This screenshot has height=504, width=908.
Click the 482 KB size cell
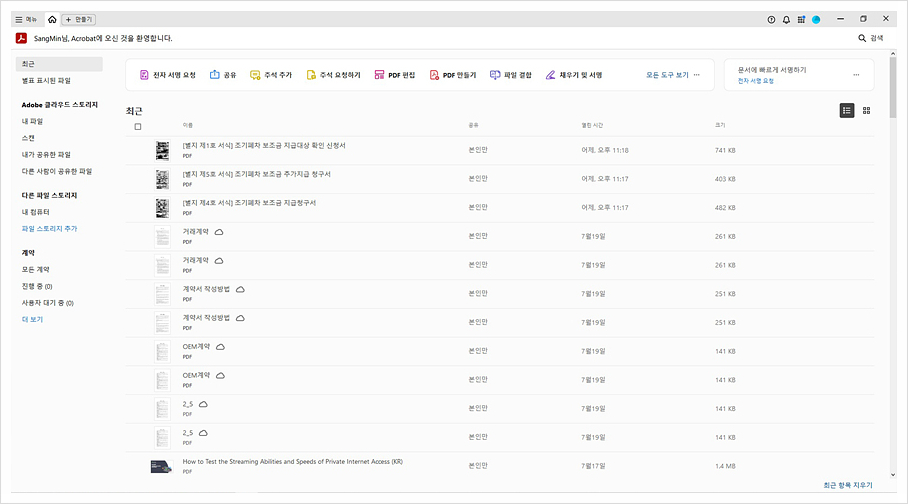[725, 208]
